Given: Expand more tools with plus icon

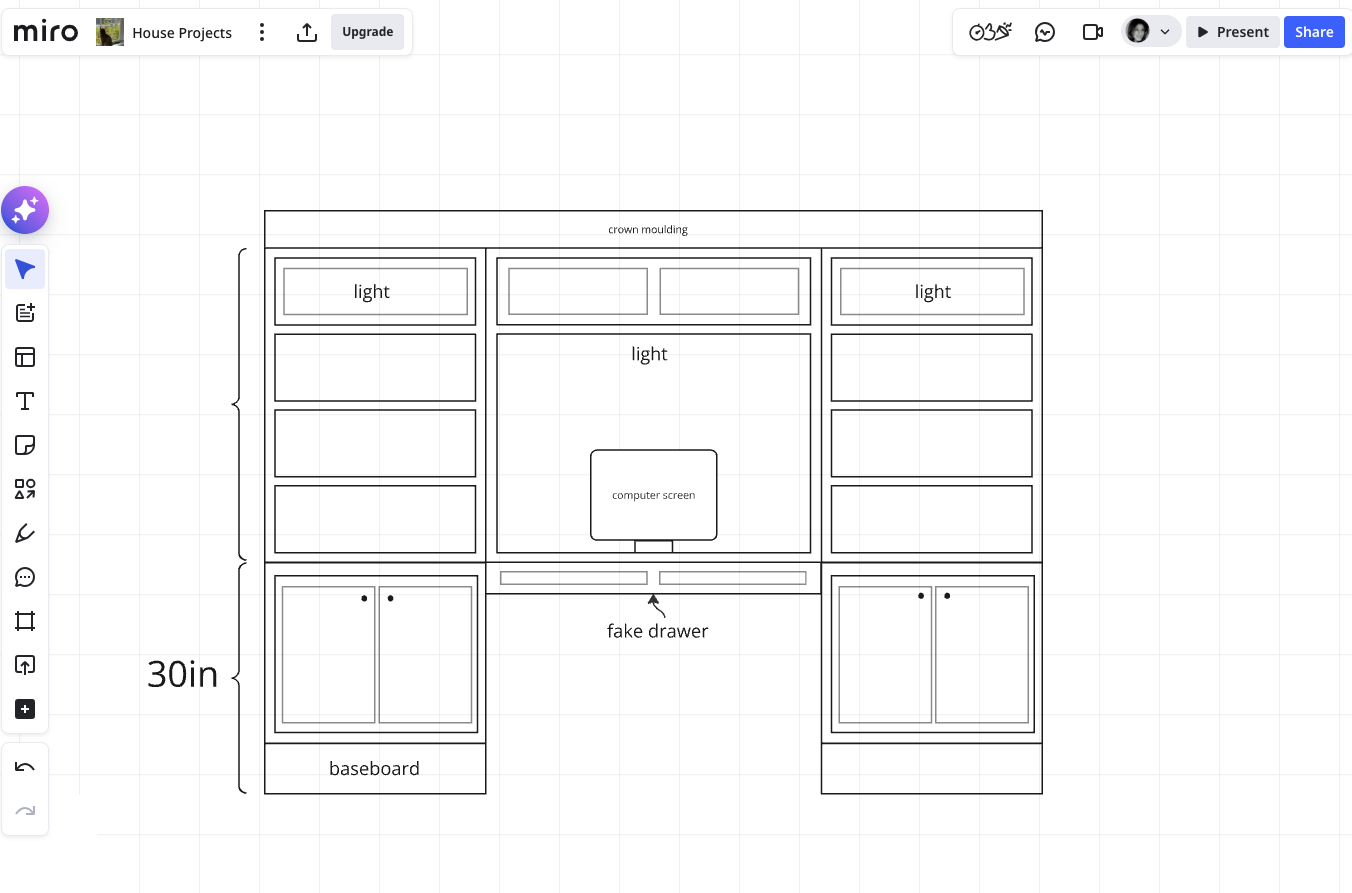Looking at the screenshot, I should [25, 709].
